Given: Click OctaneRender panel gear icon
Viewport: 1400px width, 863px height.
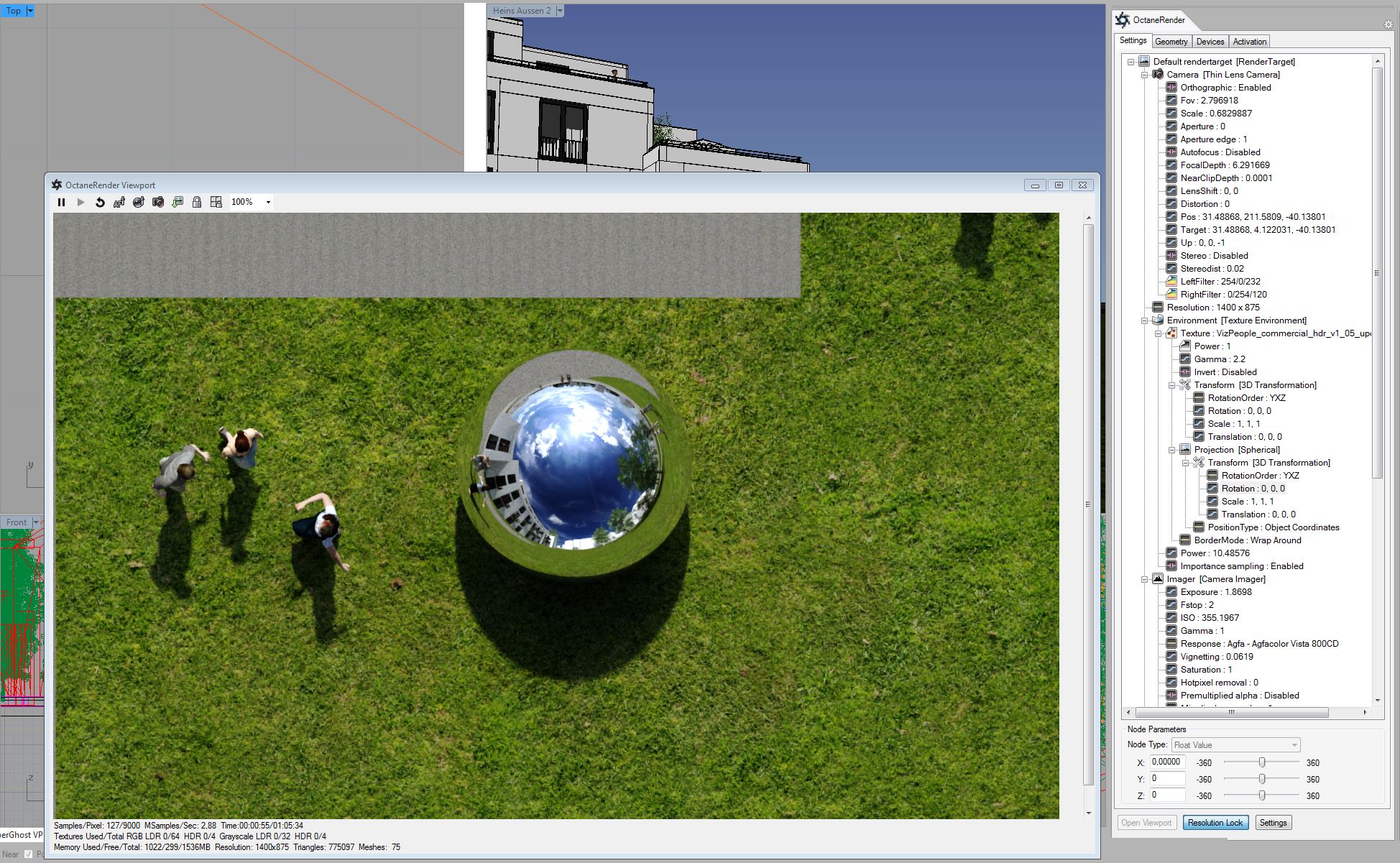Looking at the screenshot, I should point(1388,24).
